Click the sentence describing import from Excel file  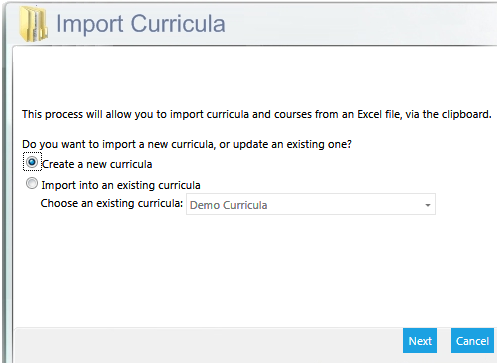click(x=257, y=114)
